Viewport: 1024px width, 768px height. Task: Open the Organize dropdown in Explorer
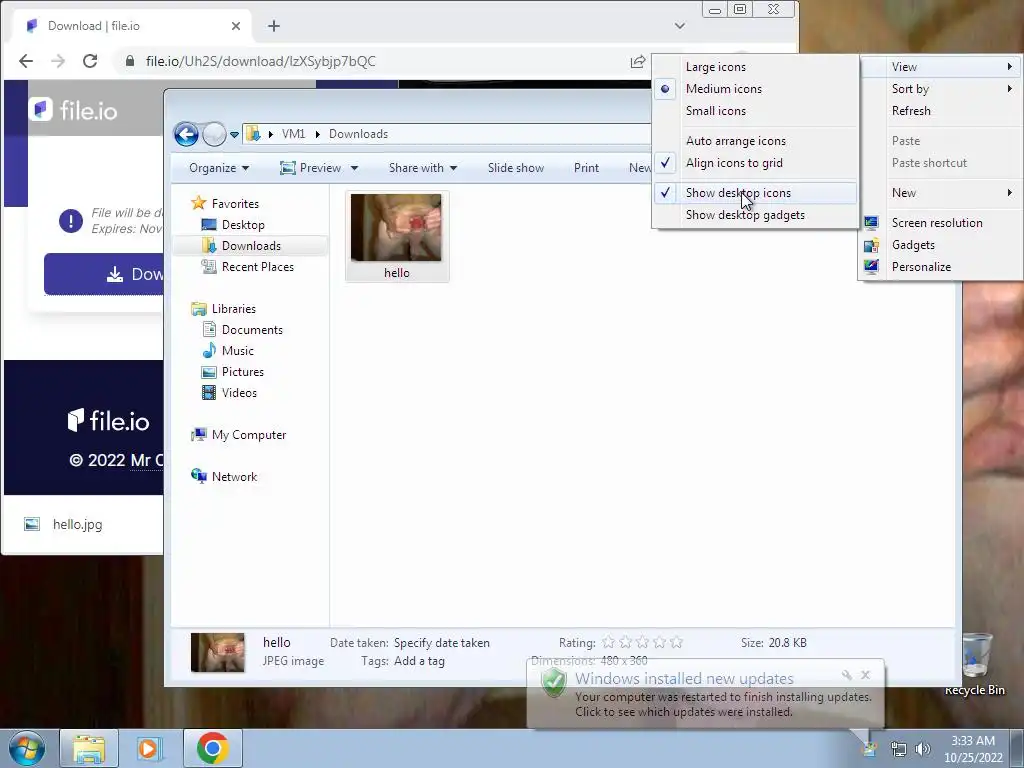click(219, 168)
